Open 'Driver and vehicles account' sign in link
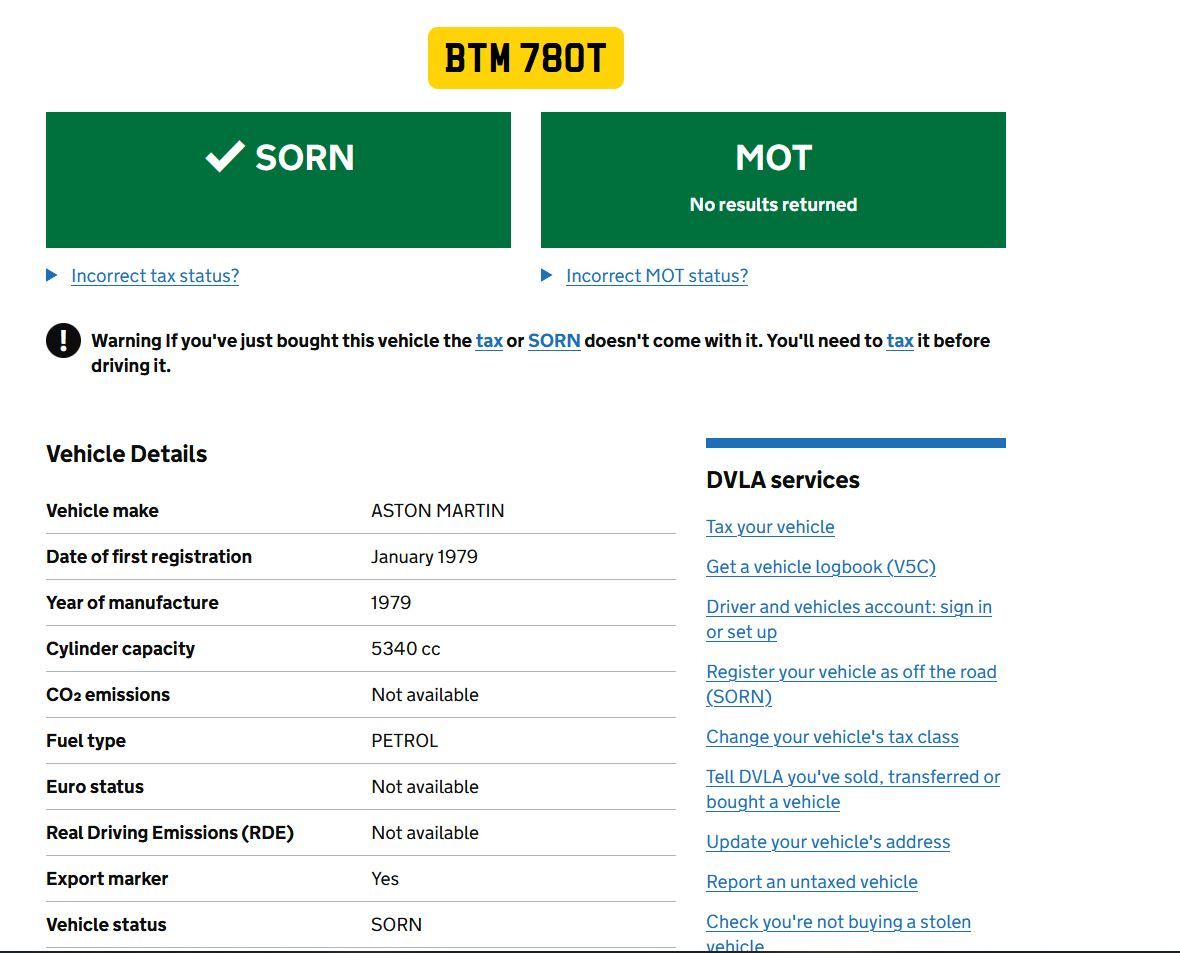 (x=848, y=607)
